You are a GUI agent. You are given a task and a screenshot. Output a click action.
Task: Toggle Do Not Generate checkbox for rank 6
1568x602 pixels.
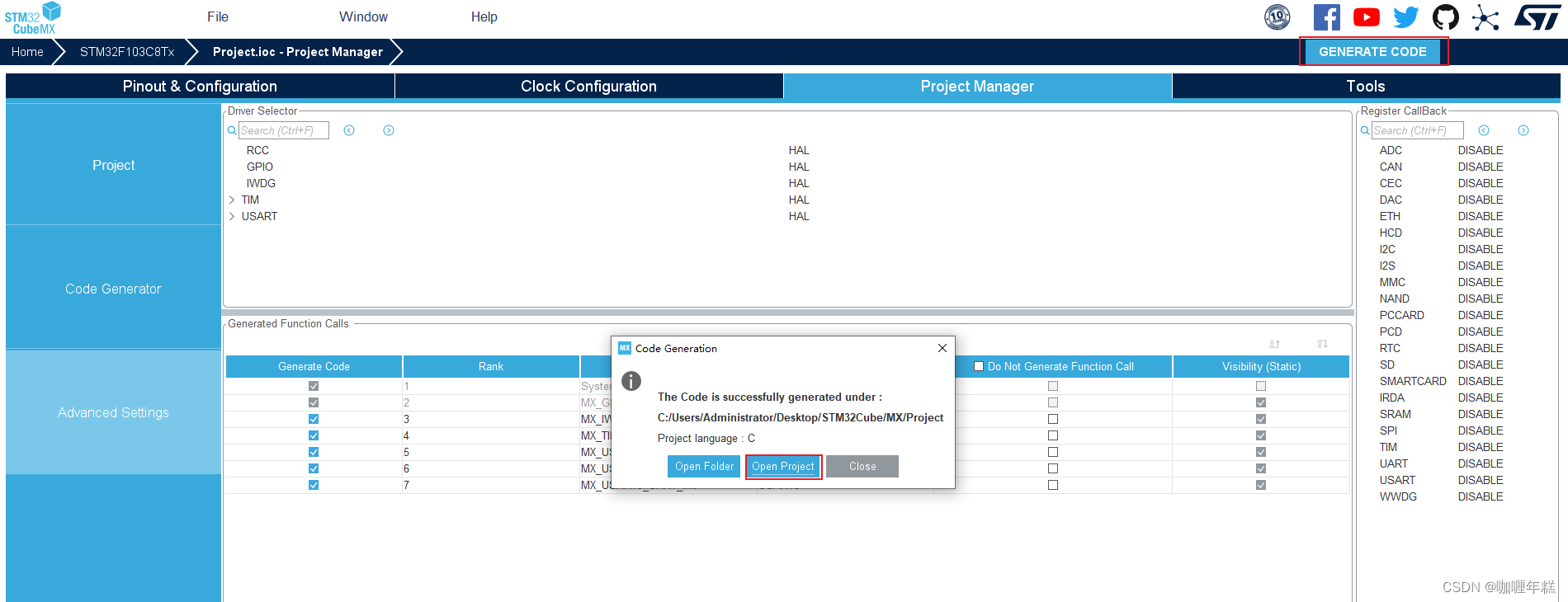coord(1053,468)
